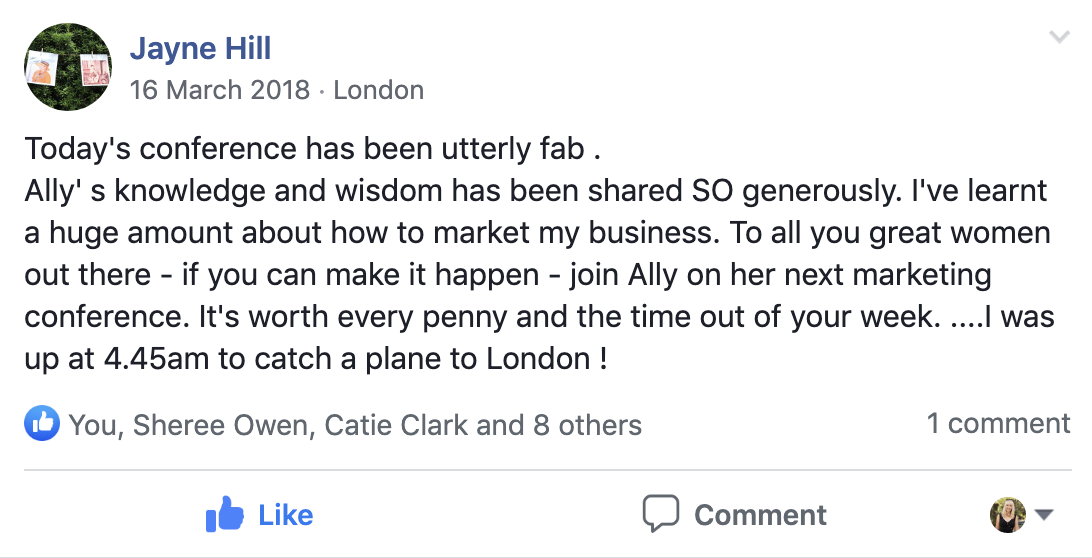Expand the dropdown arrow beside small avatar
Screen dimensions: 1092x558
[1043, 515]
